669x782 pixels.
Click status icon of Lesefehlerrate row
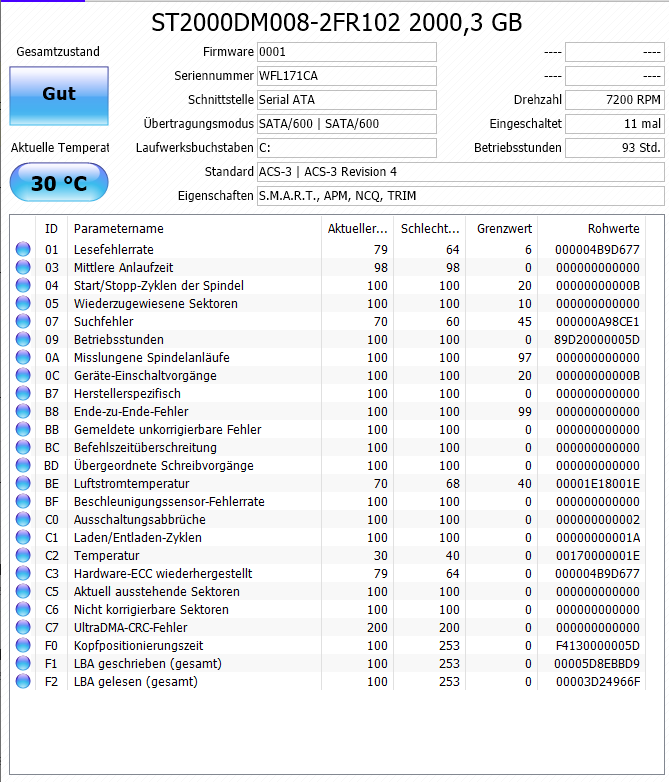(23, 249)
